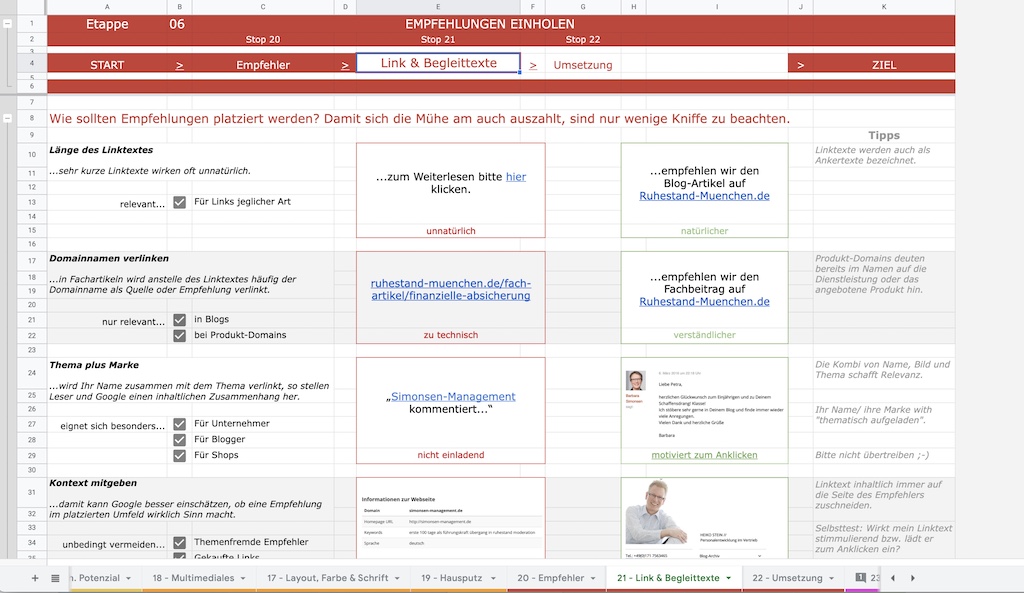Screen dimensions: 1024x593
Task: Open dropdown arrow of '22 - Umsetzung' tab
Action: pyautogui.click(x=831, y=578)
